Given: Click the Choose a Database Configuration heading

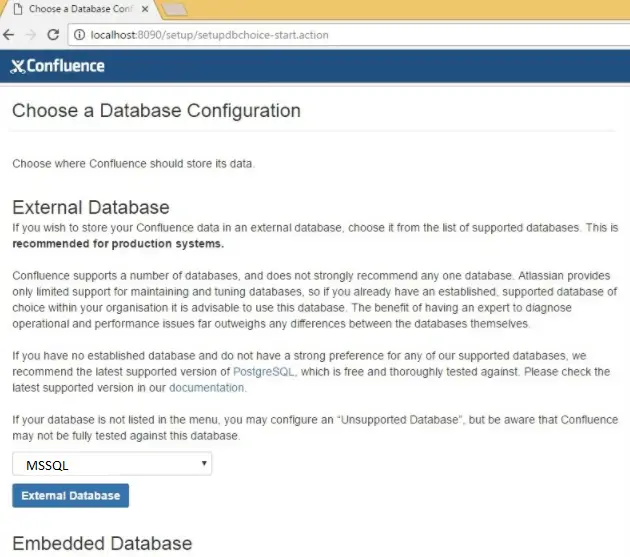Looking at the screenshot, I should click(x=156, y=111).
